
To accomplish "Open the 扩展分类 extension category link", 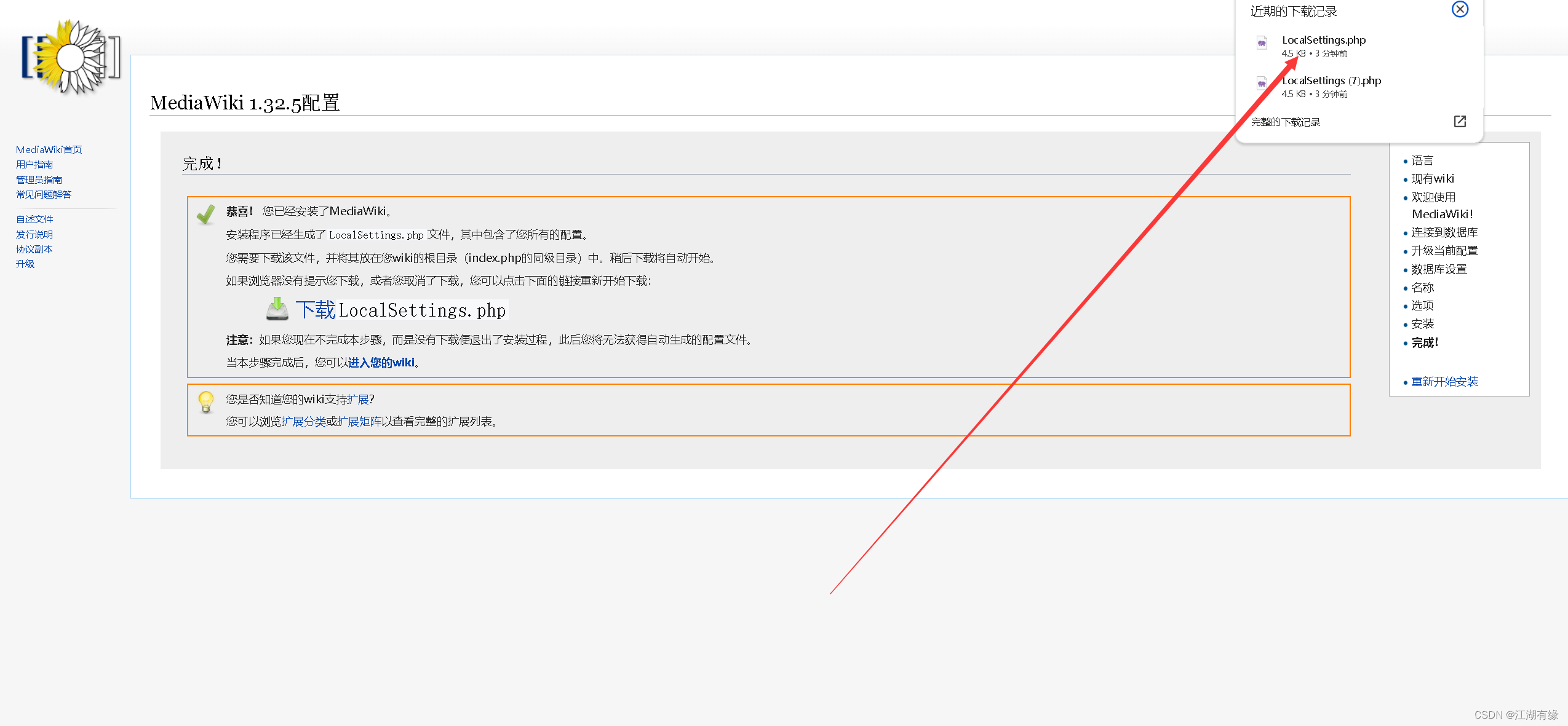I will pyautogui.click(x=303, y=422).
